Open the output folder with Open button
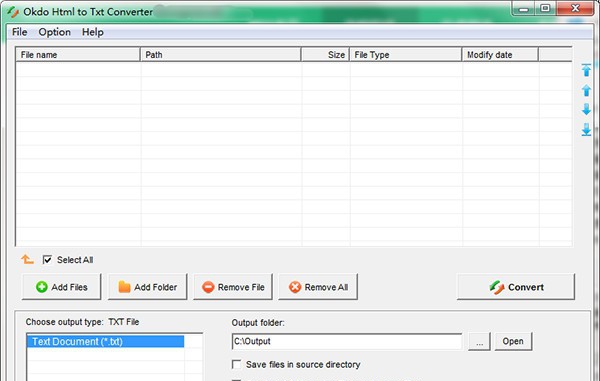This screenshot has height=381, width=600. point(513,341)
